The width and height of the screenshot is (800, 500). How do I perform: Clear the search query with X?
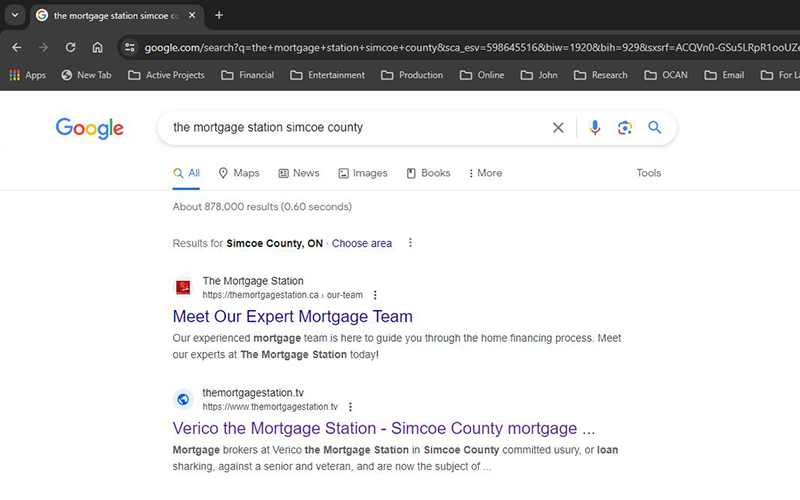click(558, 128)
